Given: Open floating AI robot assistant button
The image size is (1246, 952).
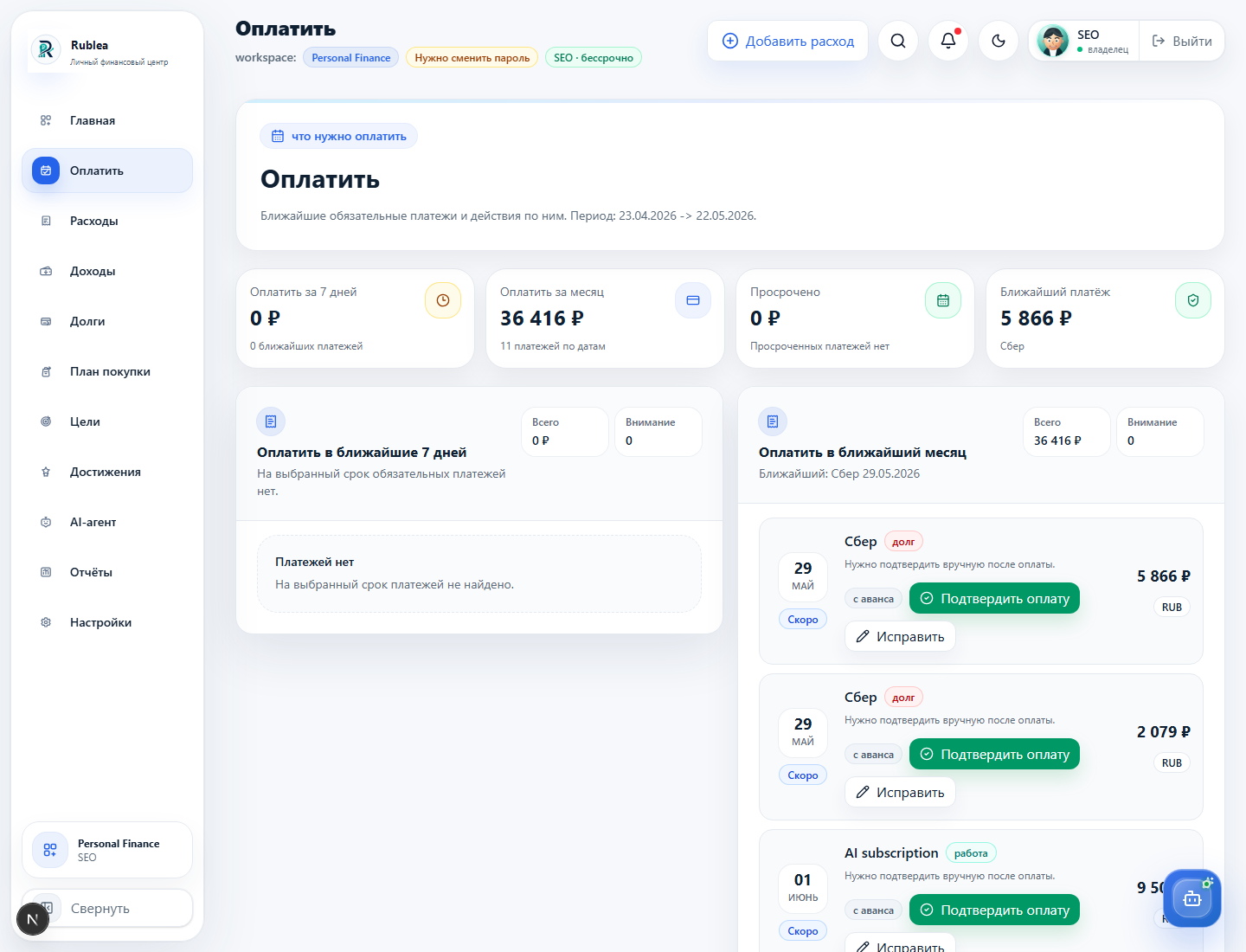Looking at the screenshot, I should tap(1192, 898).
